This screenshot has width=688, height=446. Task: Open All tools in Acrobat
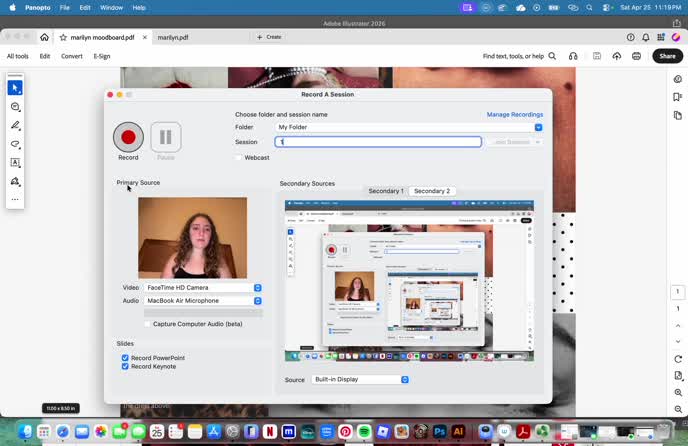(18, 56)
